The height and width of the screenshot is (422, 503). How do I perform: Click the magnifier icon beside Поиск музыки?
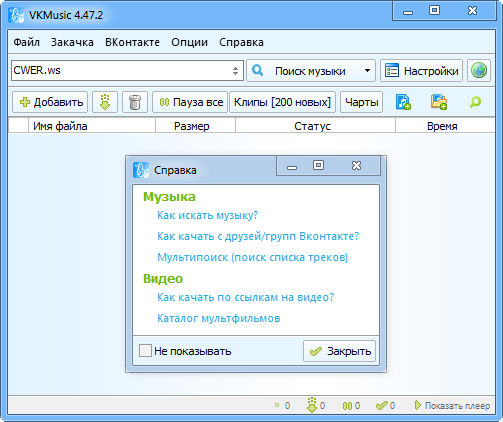(x=257, y=70)
